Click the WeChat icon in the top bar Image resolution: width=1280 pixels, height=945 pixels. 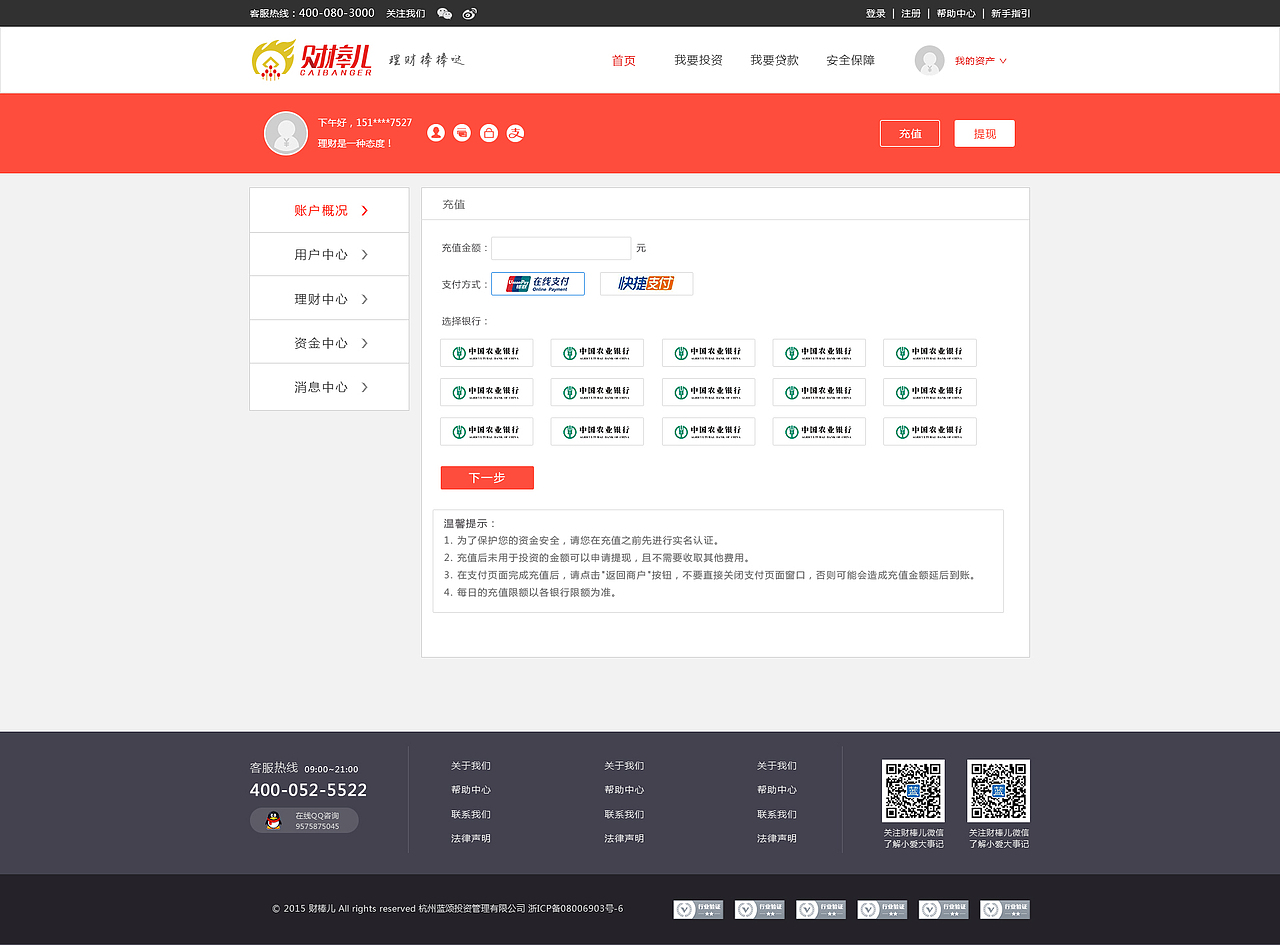point(444,13)
